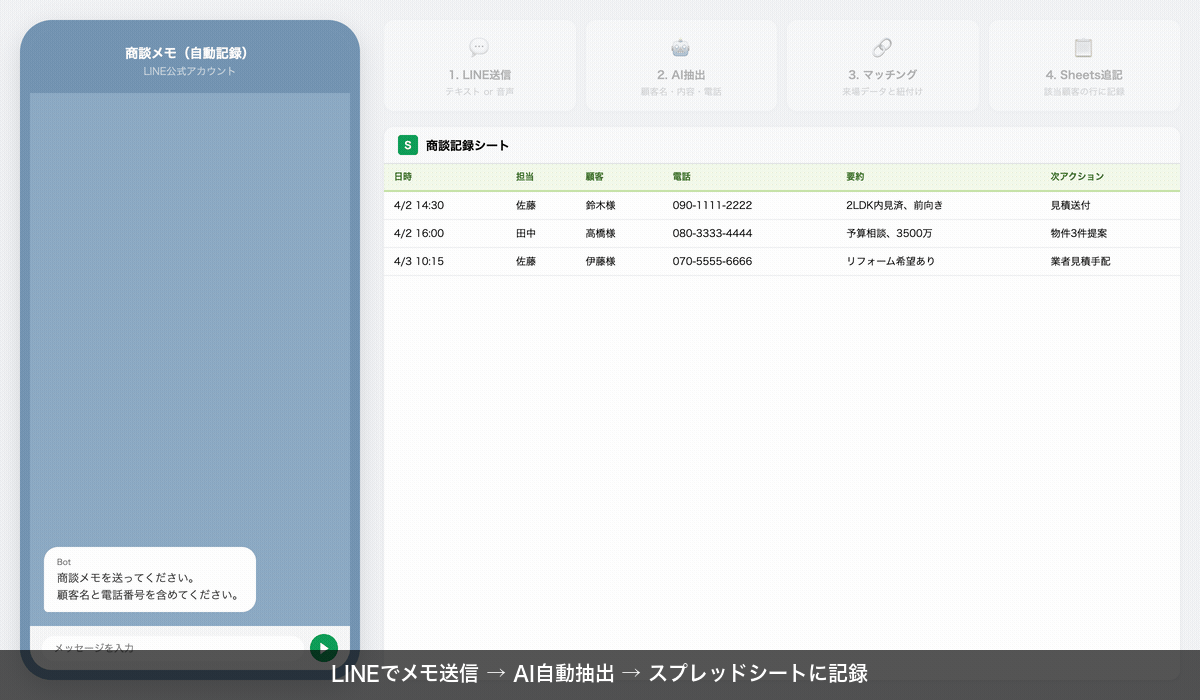Open the clipboard icon on Sheets追記 step
Viewport: 1200px width, 700px height.
[1084, 48]
